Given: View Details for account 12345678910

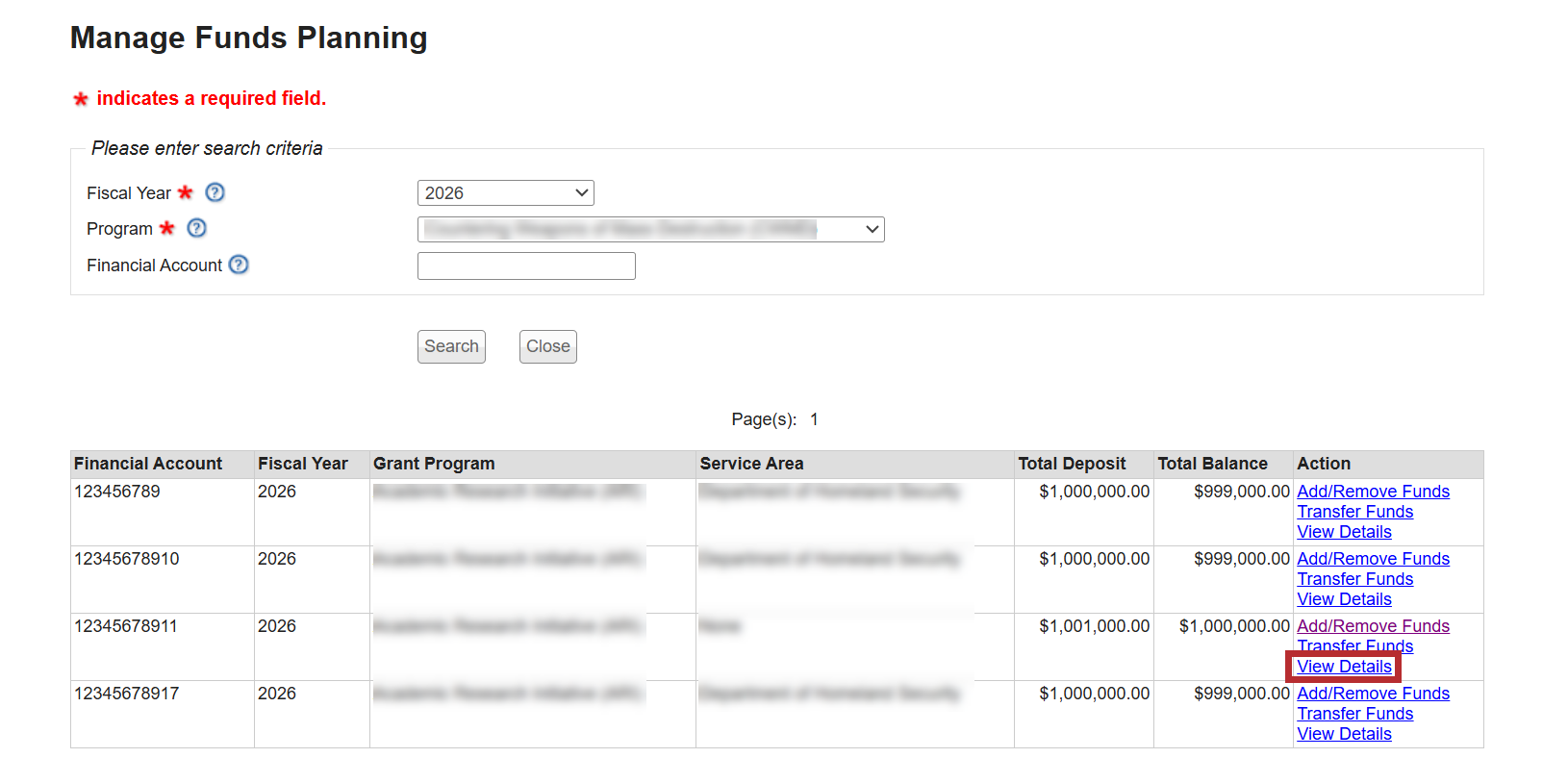Looking at the screenshot, I should [x=1344, y=599].
